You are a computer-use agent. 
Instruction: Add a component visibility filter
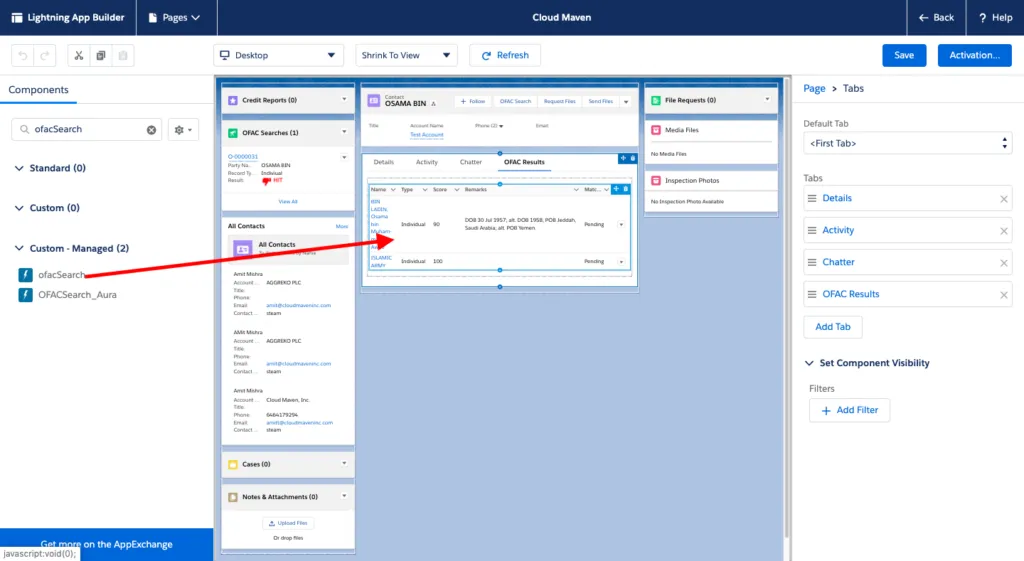(849, 411)
